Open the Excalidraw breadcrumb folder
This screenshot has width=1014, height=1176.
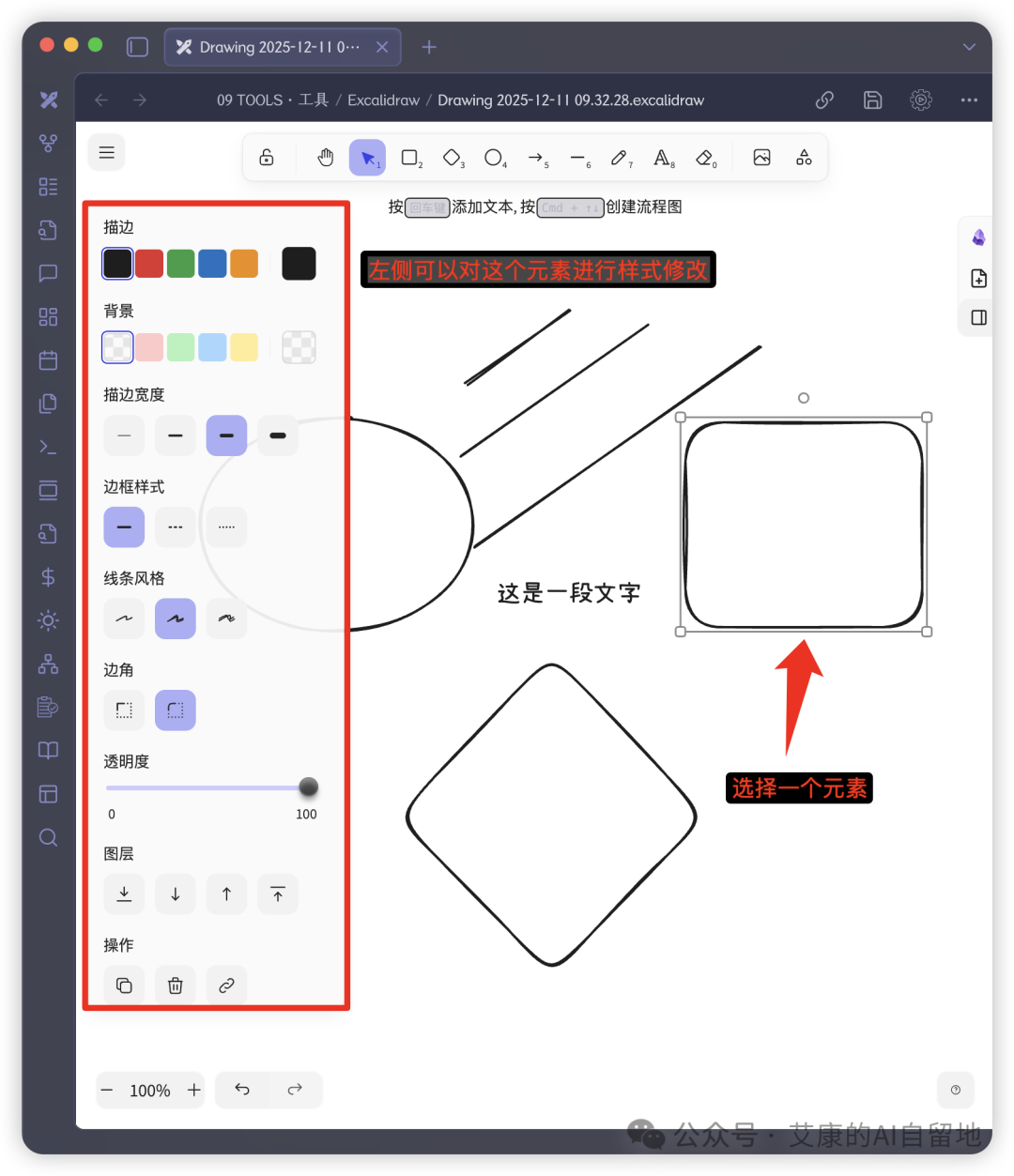pyautogui.click(x=384, y=100)
